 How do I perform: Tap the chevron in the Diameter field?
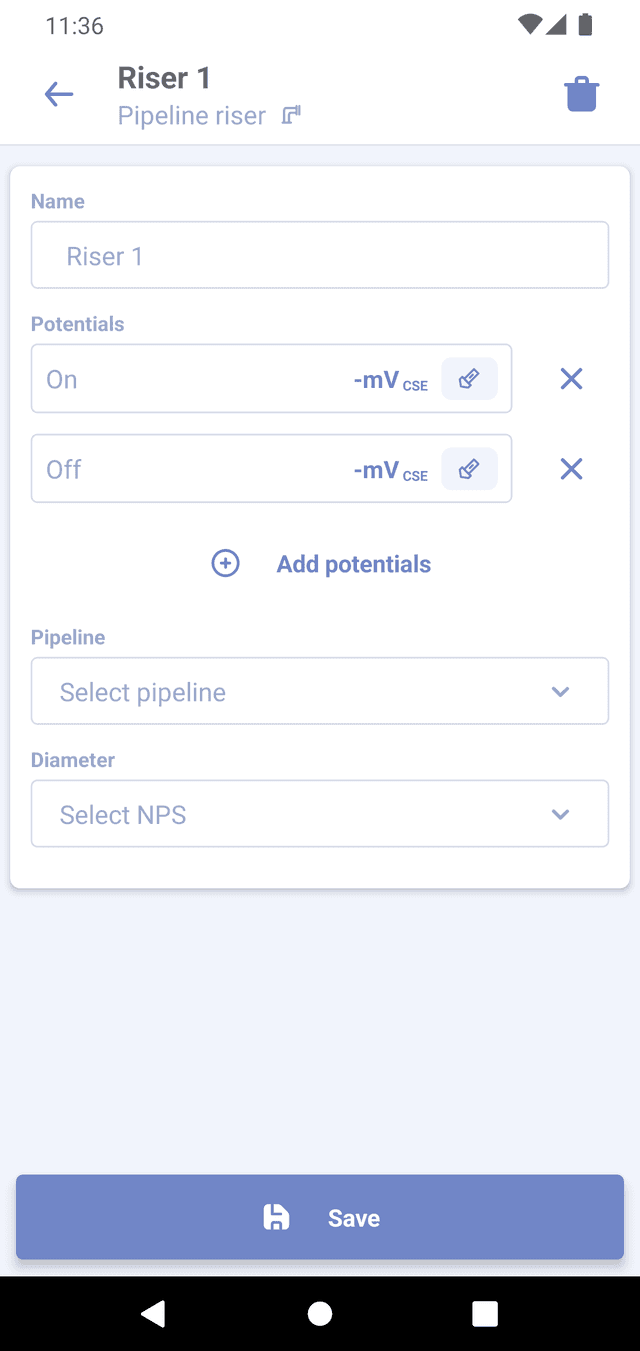click(560, 815)
